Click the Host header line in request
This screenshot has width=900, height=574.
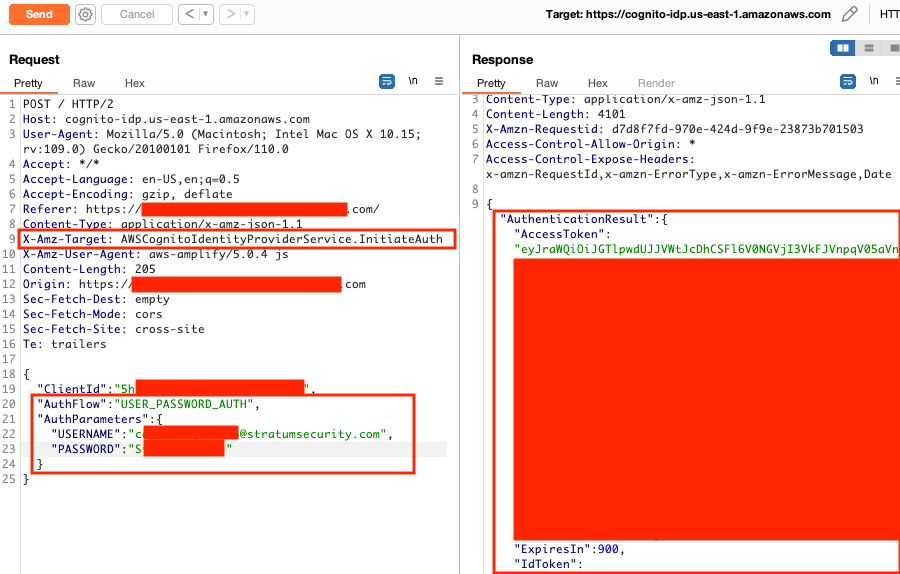(x=166, y=119)
